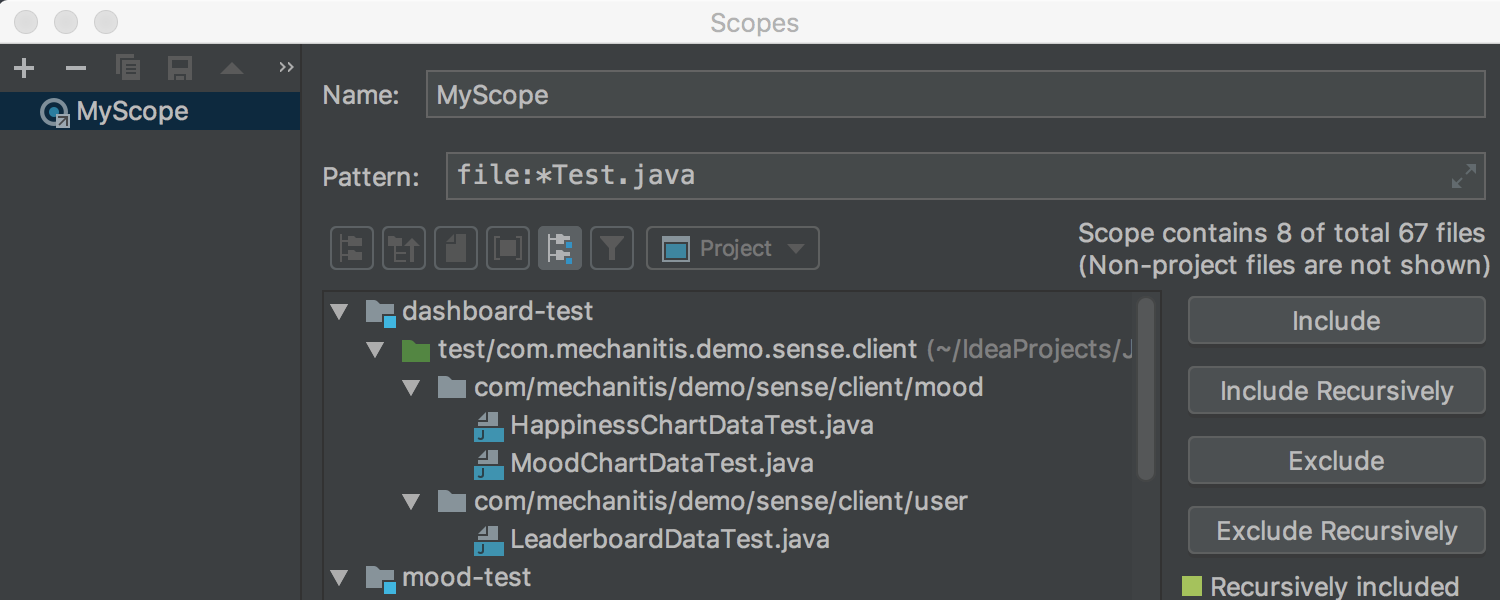Focus the Name input field
This screenshot has width=1500, height=600.
click(x=955, y=95)
